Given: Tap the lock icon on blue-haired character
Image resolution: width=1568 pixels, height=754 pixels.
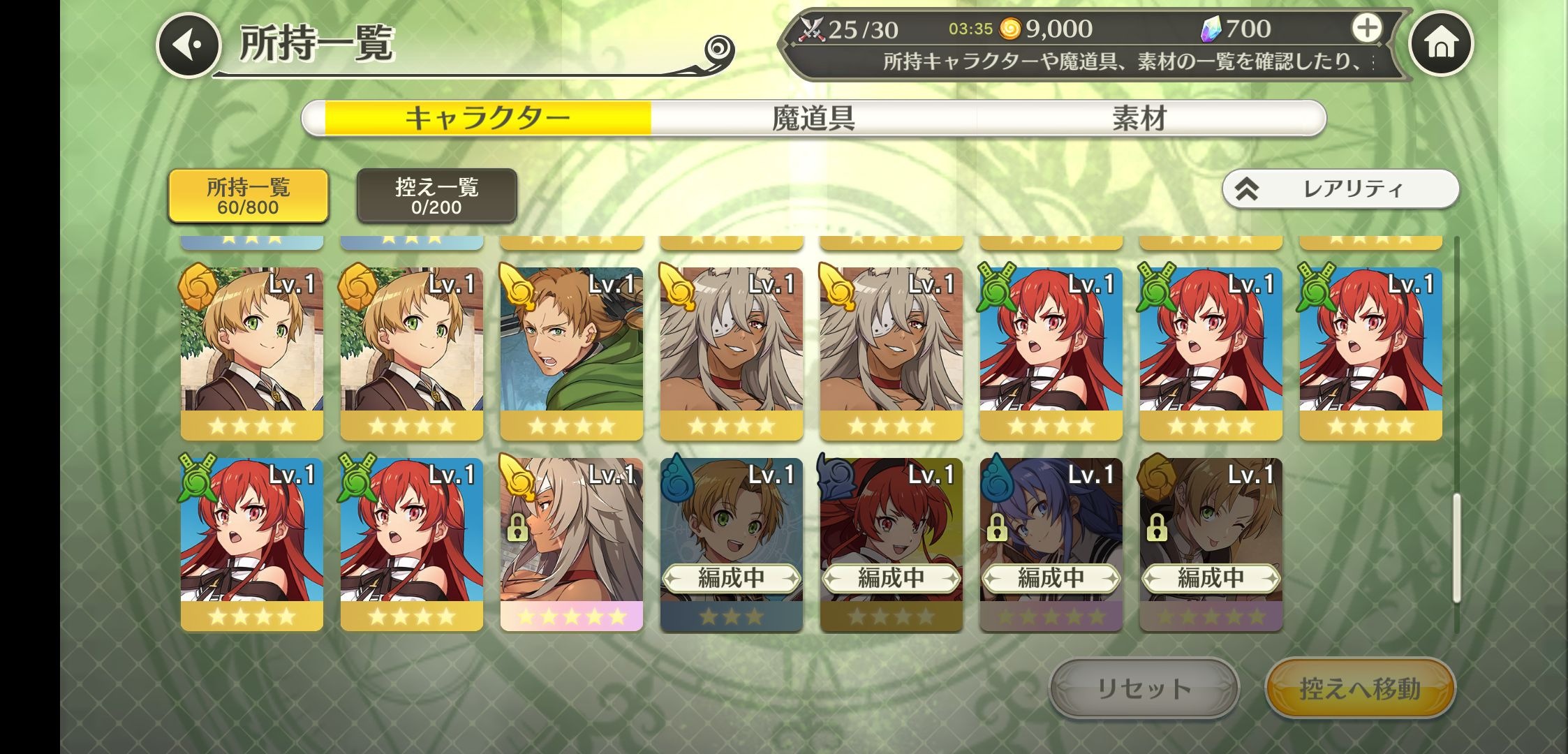Looking at the screenshot, I should pyautogui.click(x=997, y=527).
